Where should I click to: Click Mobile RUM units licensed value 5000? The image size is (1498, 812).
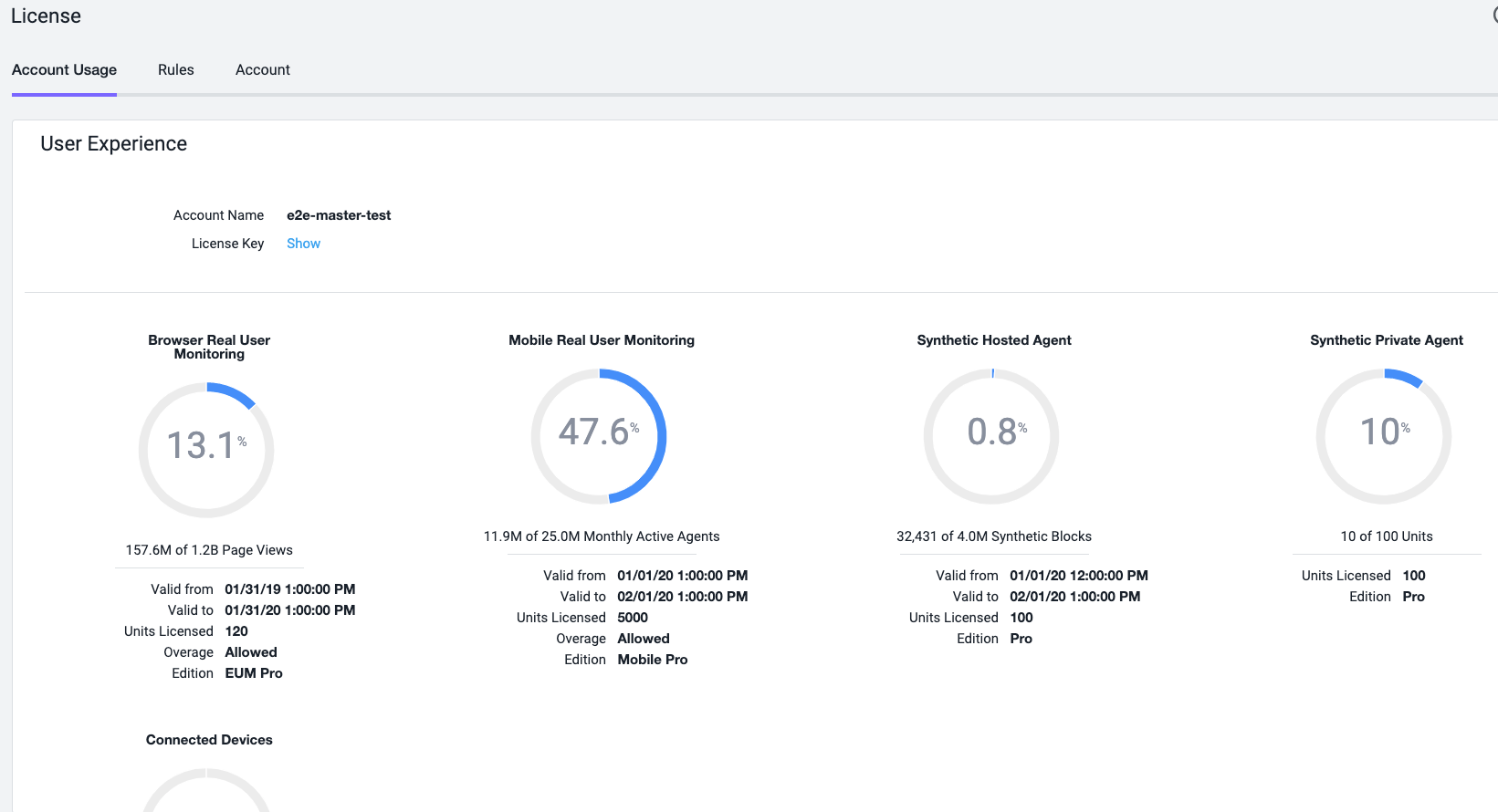(633, 618)
